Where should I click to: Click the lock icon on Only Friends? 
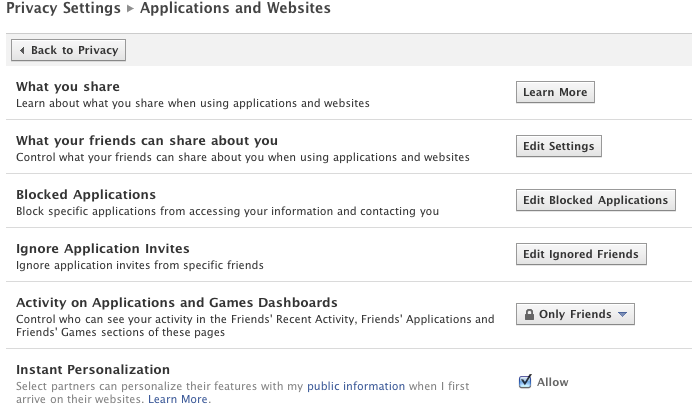tap(528, 315)
